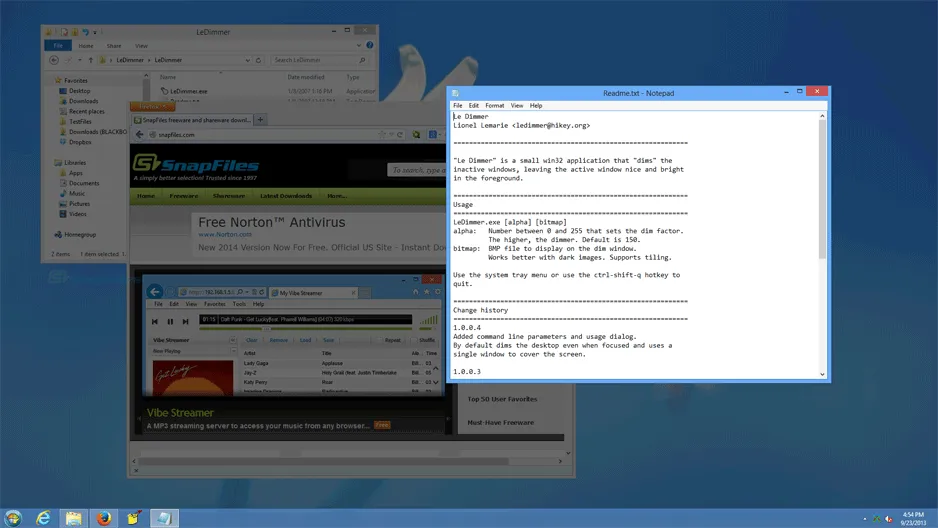Image resolution: width=938 pixels, height=528 pixels.
Task: Go back in the Explorer window
Action: click(x=54, y=60)
